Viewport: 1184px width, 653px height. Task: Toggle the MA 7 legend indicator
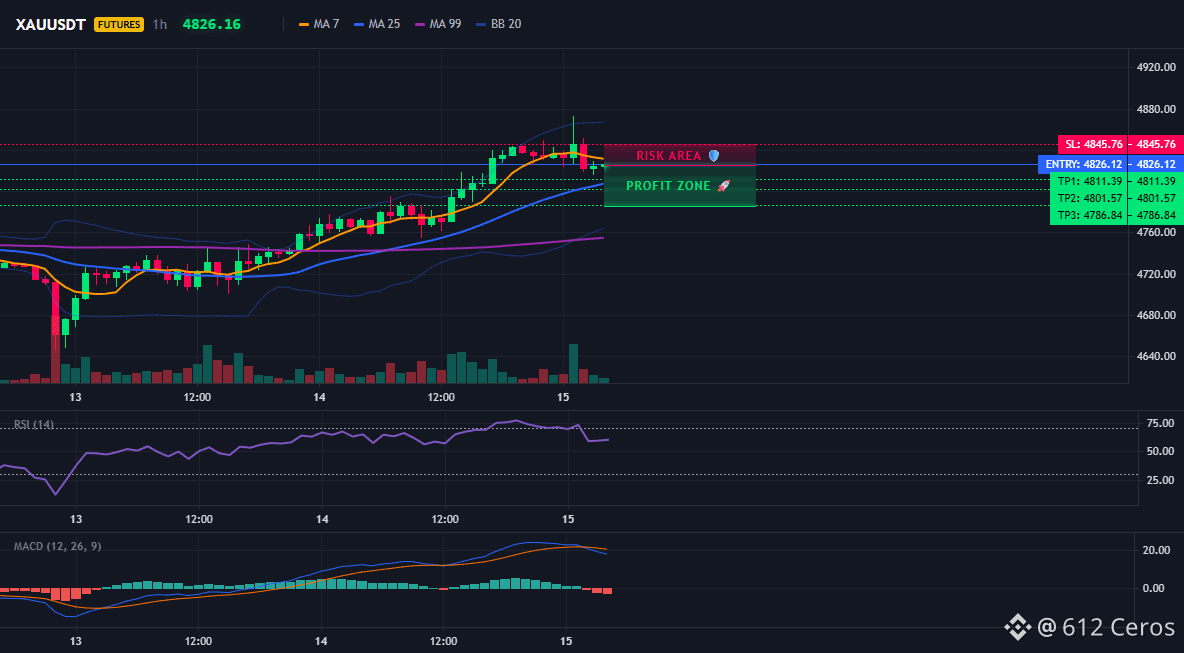[319, 24]
